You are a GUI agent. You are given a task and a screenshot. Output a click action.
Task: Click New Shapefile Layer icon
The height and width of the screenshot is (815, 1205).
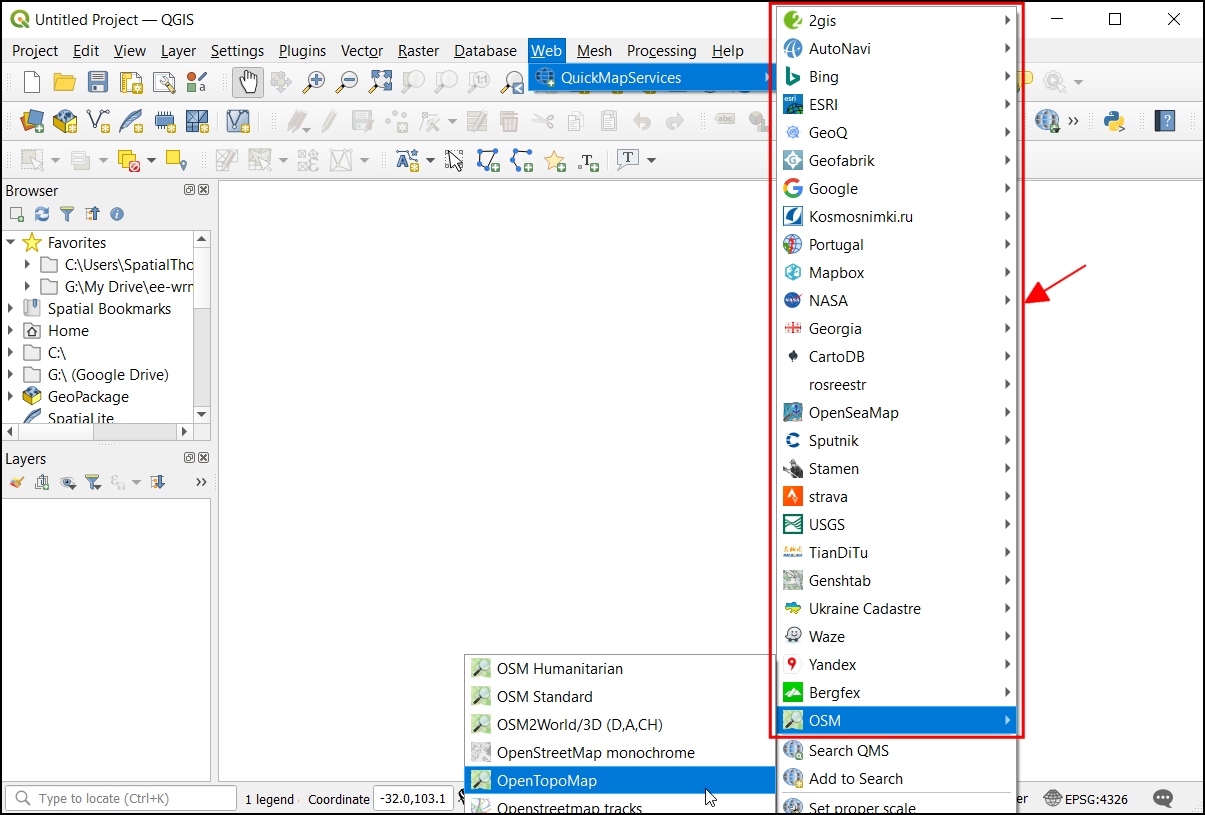[x=98, y=121]
